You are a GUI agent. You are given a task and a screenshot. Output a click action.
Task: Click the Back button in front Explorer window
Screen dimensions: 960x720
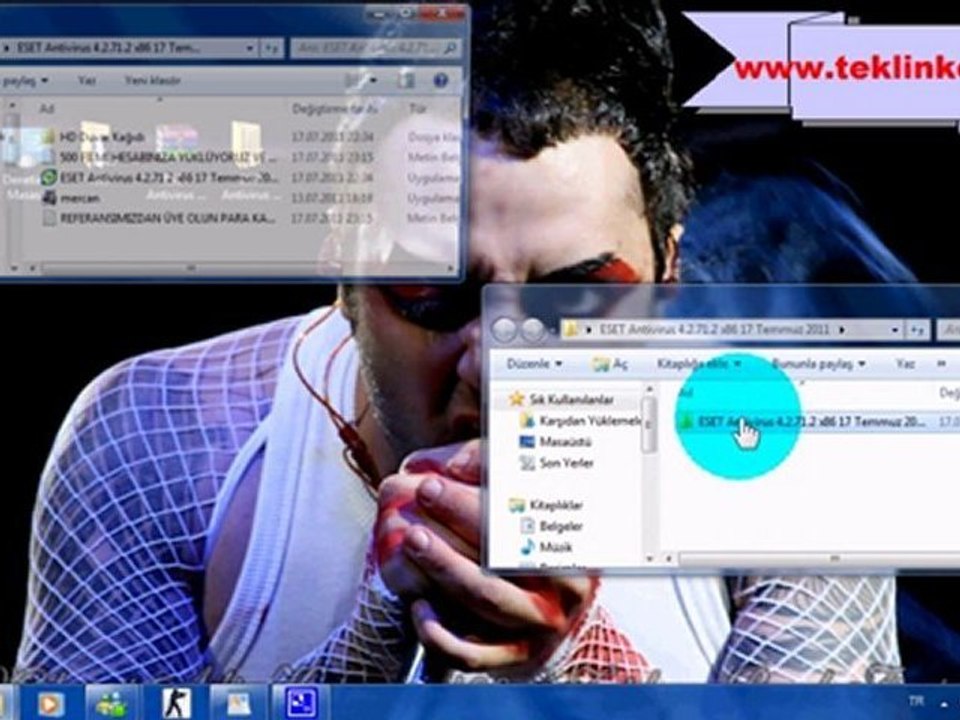504,331
